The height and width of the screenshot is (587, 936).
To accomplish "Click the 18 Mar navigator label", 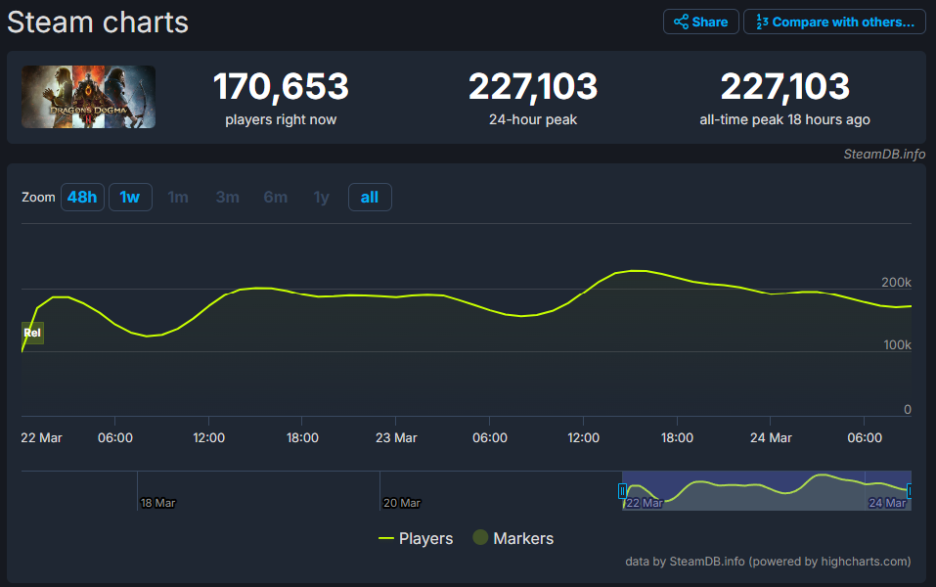I will click(158, 503).
